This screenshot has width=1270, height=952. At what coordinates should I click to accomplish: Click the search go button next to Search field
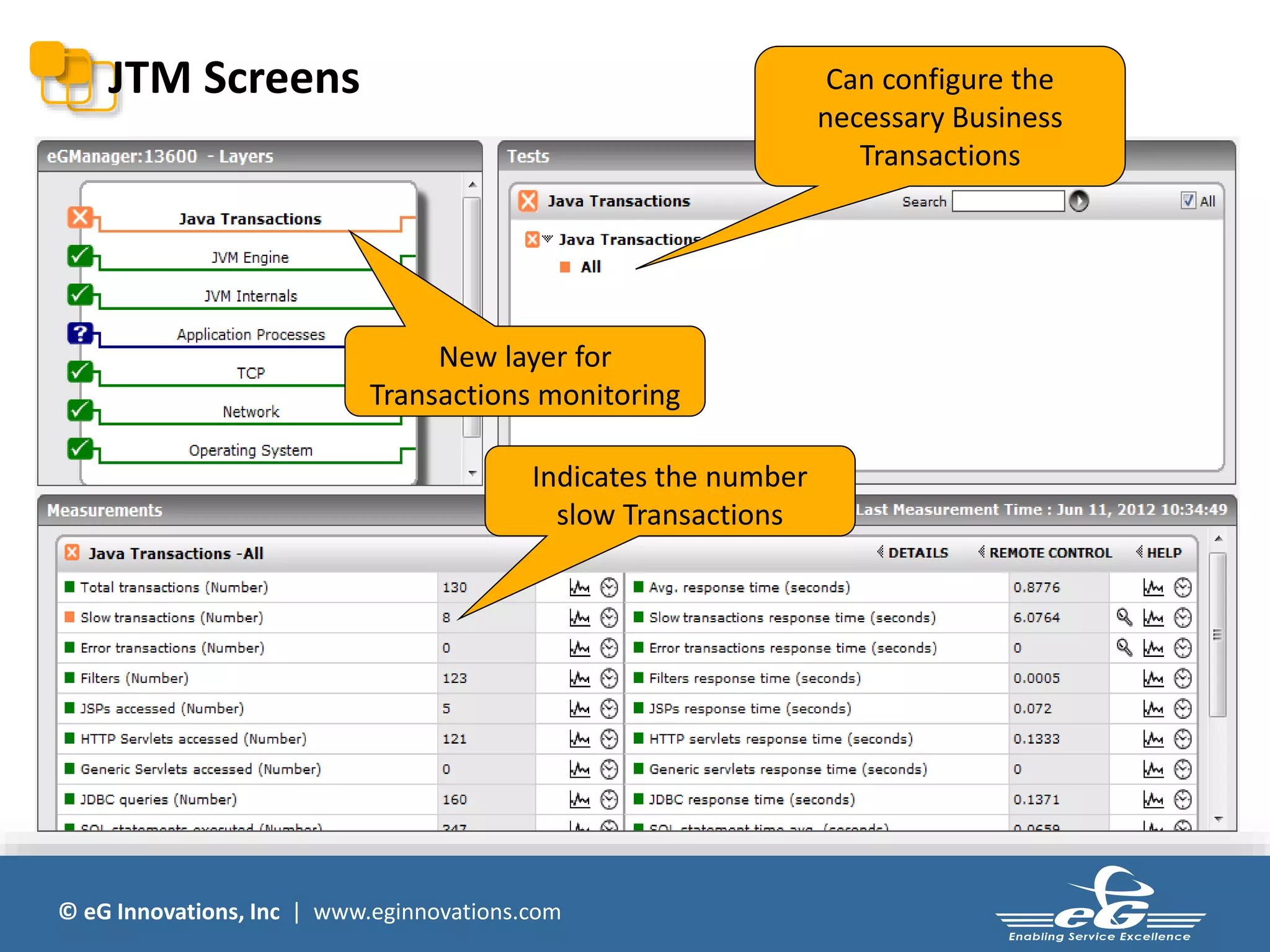pyautogui.click(x=1078, y=201)
